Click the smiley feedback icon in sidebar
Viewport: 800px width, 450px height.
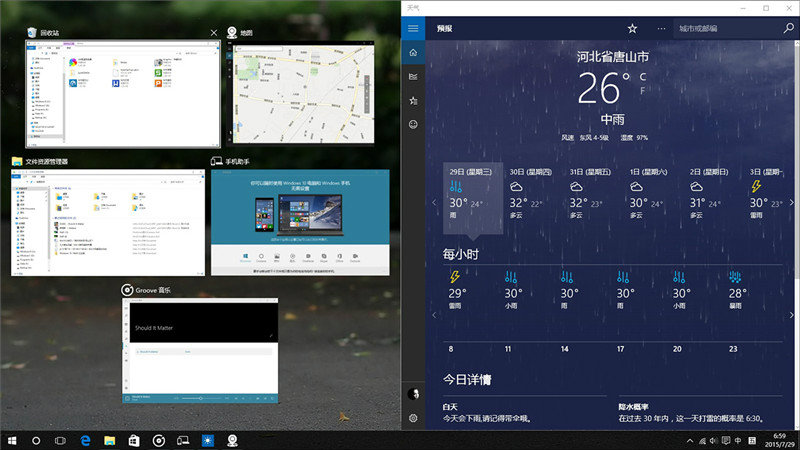tap(412, 124)
